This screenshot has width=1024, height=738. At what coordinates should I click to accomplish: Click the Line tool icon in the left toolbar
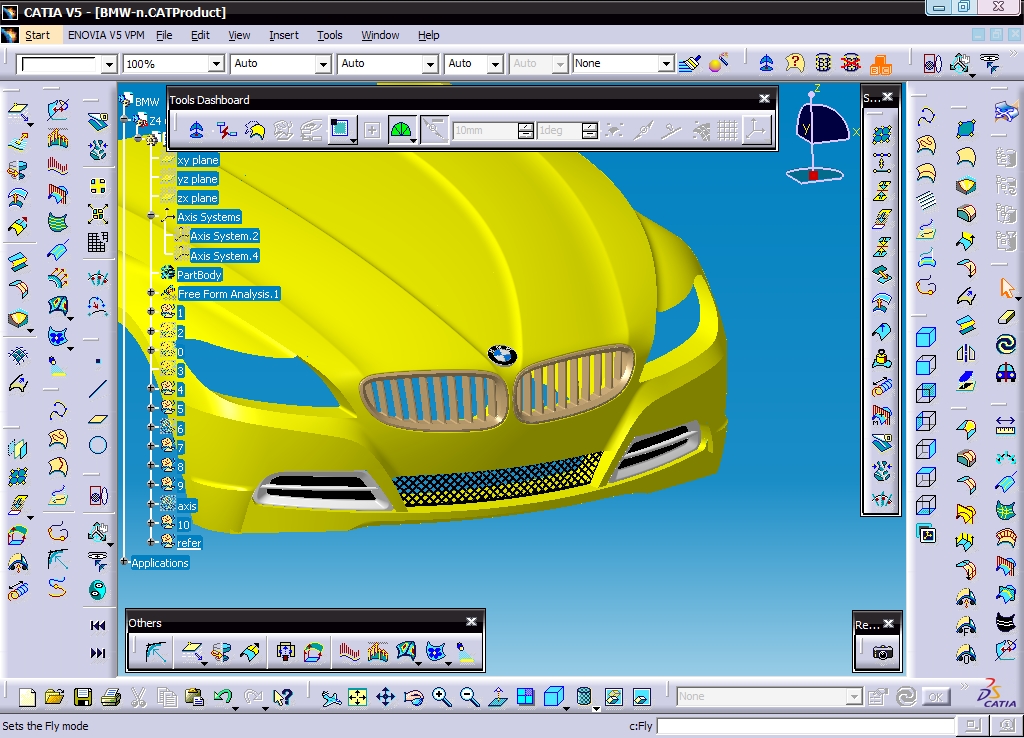click(98, 389)
